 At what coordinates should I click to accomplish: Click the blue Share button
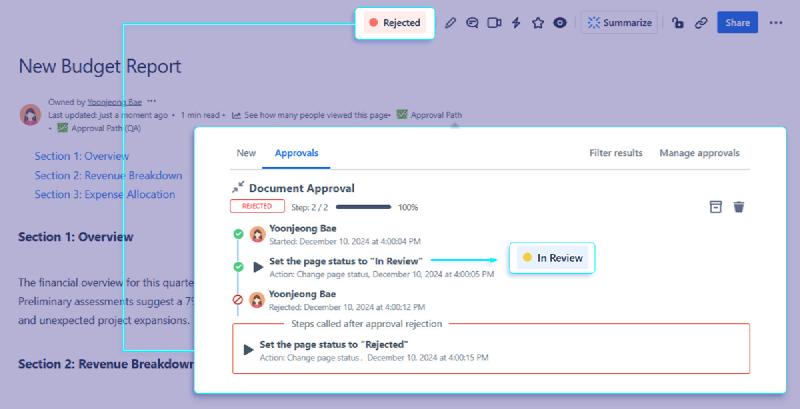(x=737, y=23)
